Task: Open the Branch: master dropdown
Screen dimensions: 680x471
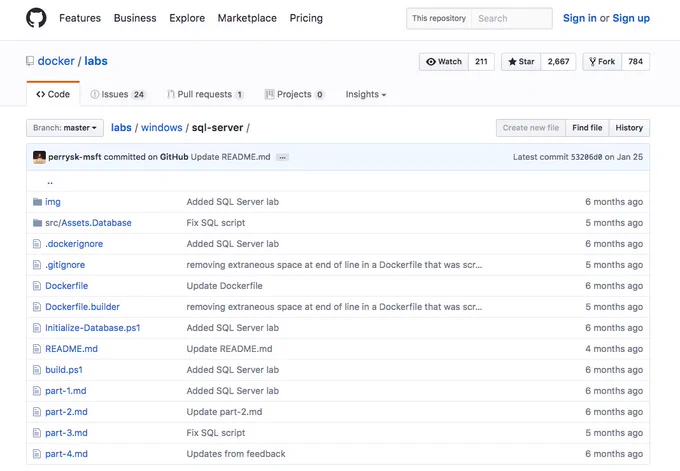Action: coord(65,128)
